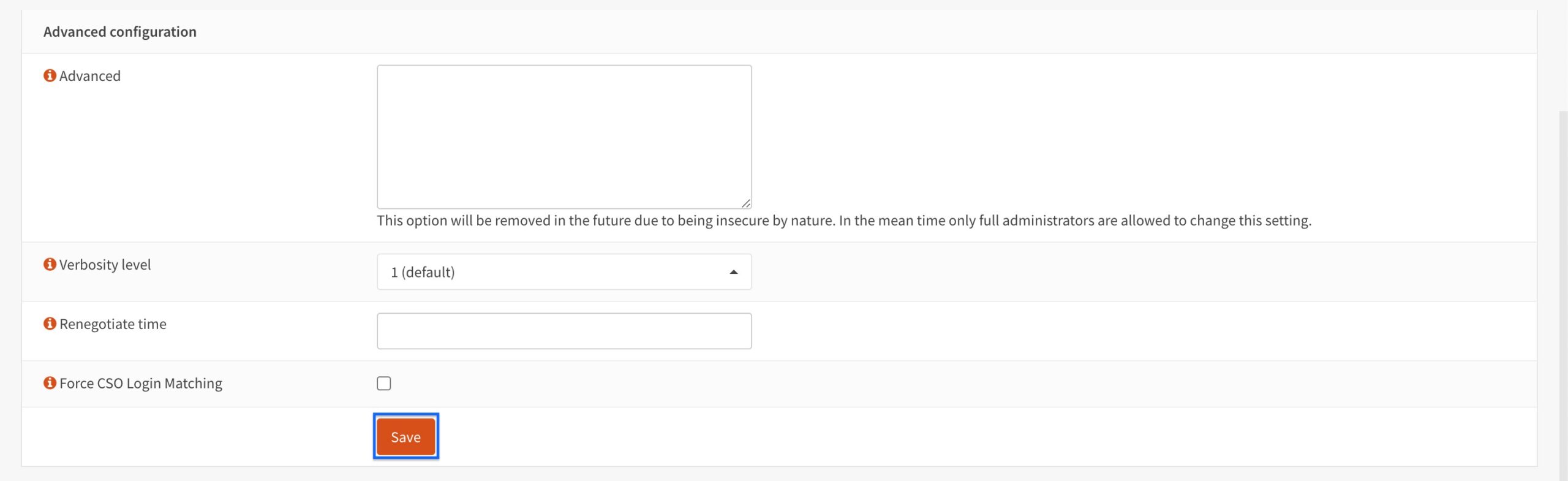Click the page's vertical scrollbar thumb
The height and width of the screenshot is (481, 1568).
pyautogui.click(x=1563, y=294)
